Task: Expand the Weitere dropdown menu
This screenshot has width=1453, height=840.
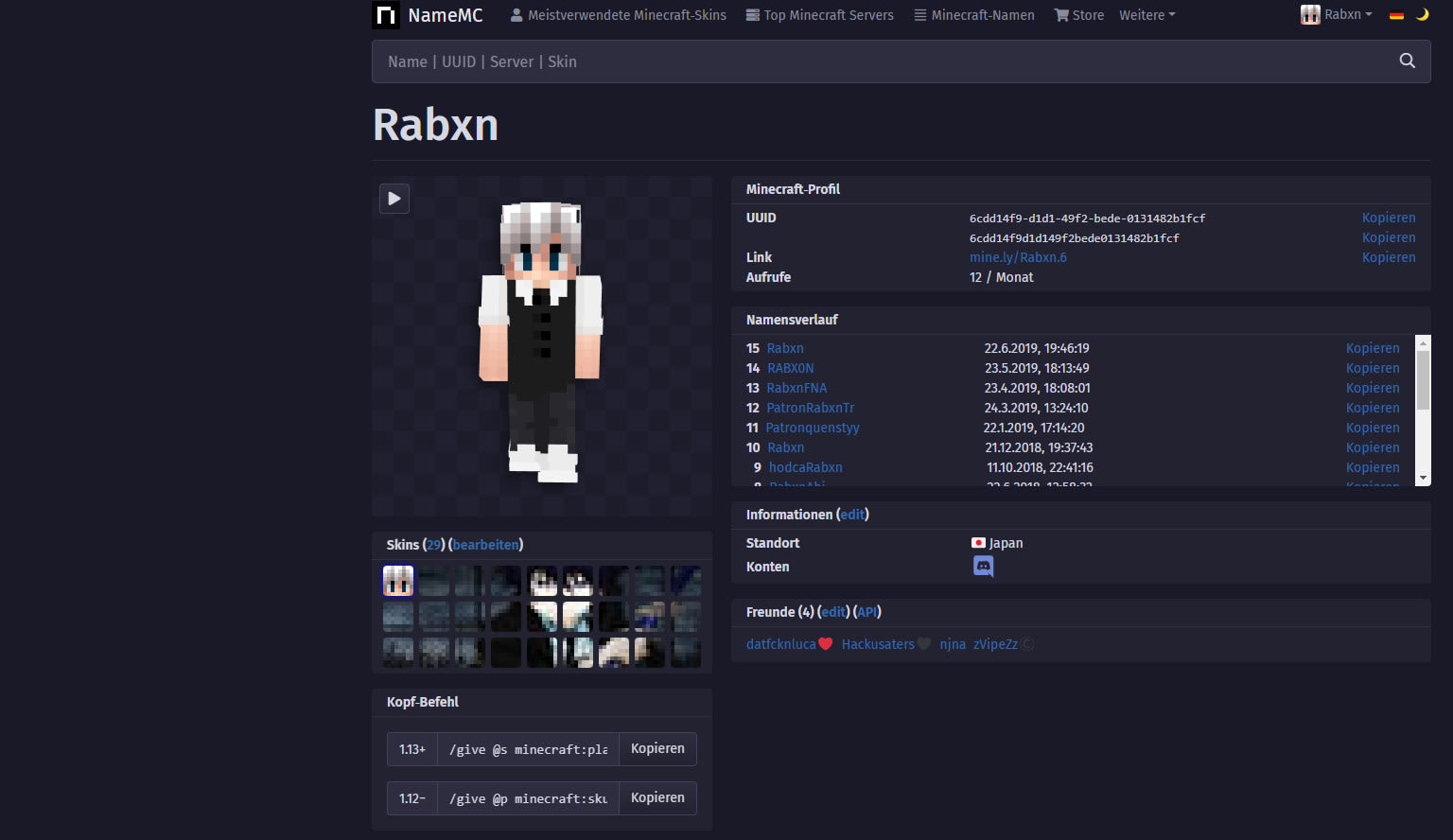Action: point(1147,15)
